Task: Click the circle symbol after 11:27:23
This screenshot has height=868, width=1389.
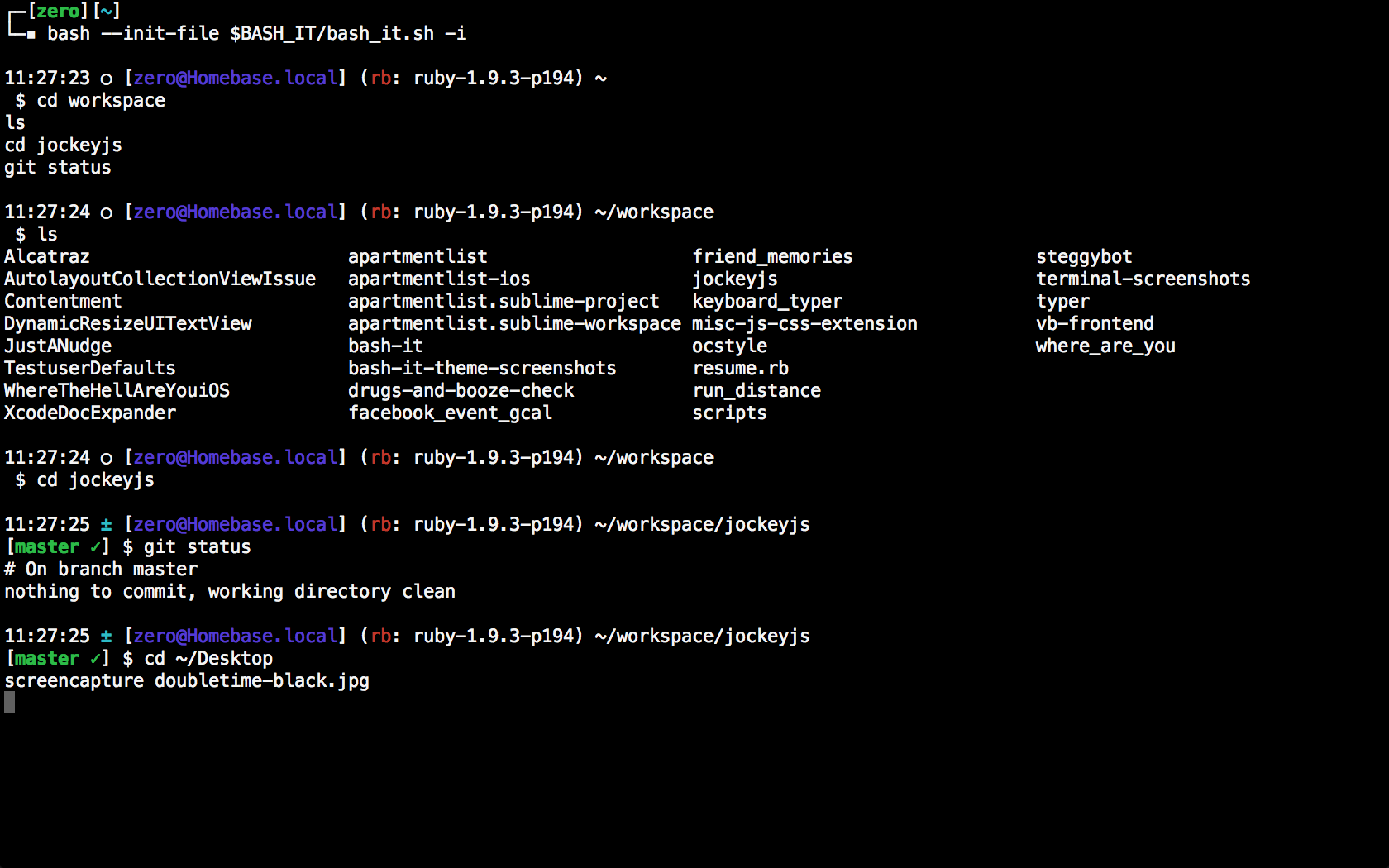Action: tap(106, 79)
